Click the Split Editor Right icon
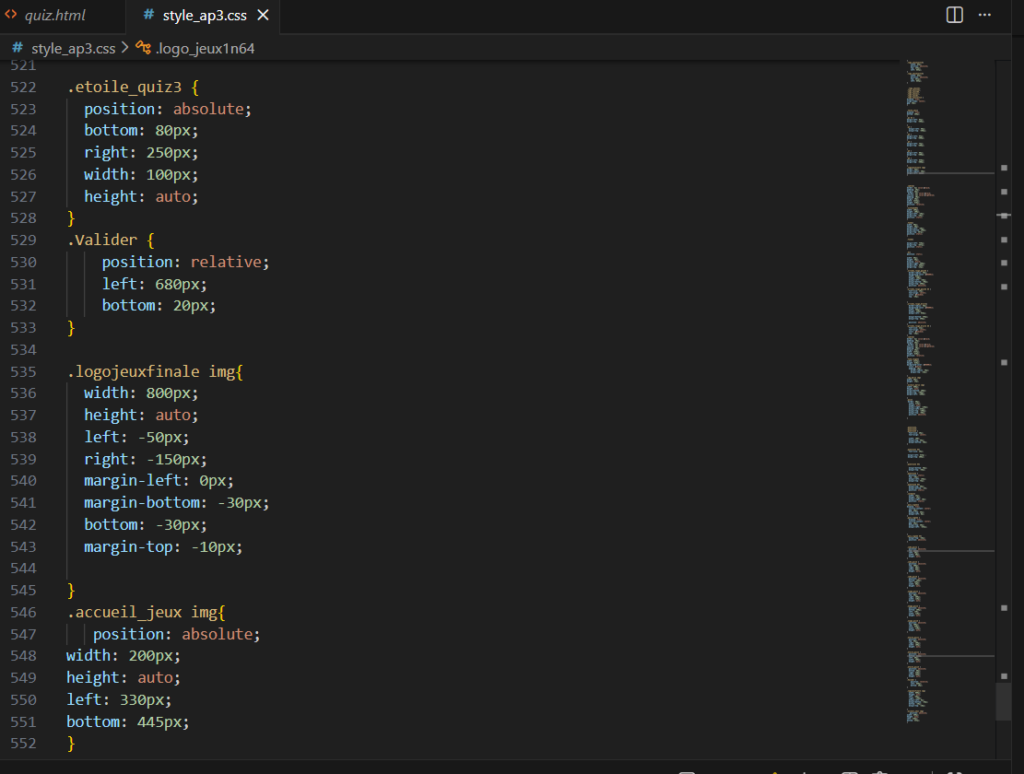 click(x=954, y=15)
